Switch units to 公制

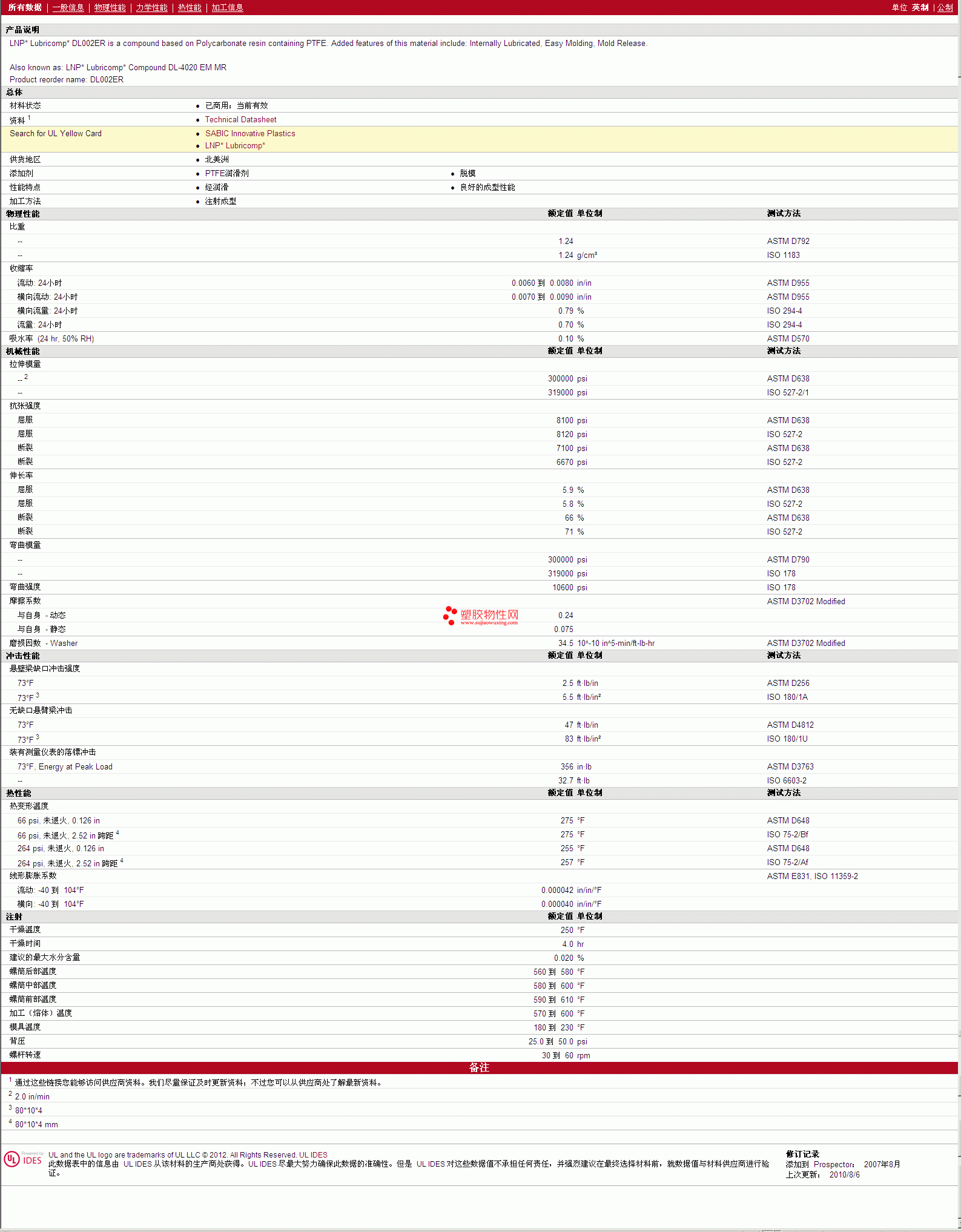click(x=945, y=7)
